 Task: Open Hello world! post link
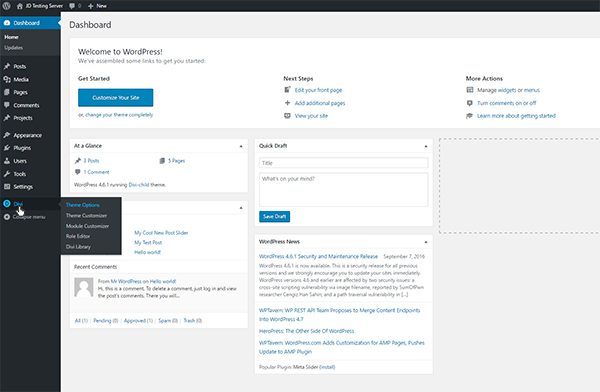click(147, 252)
